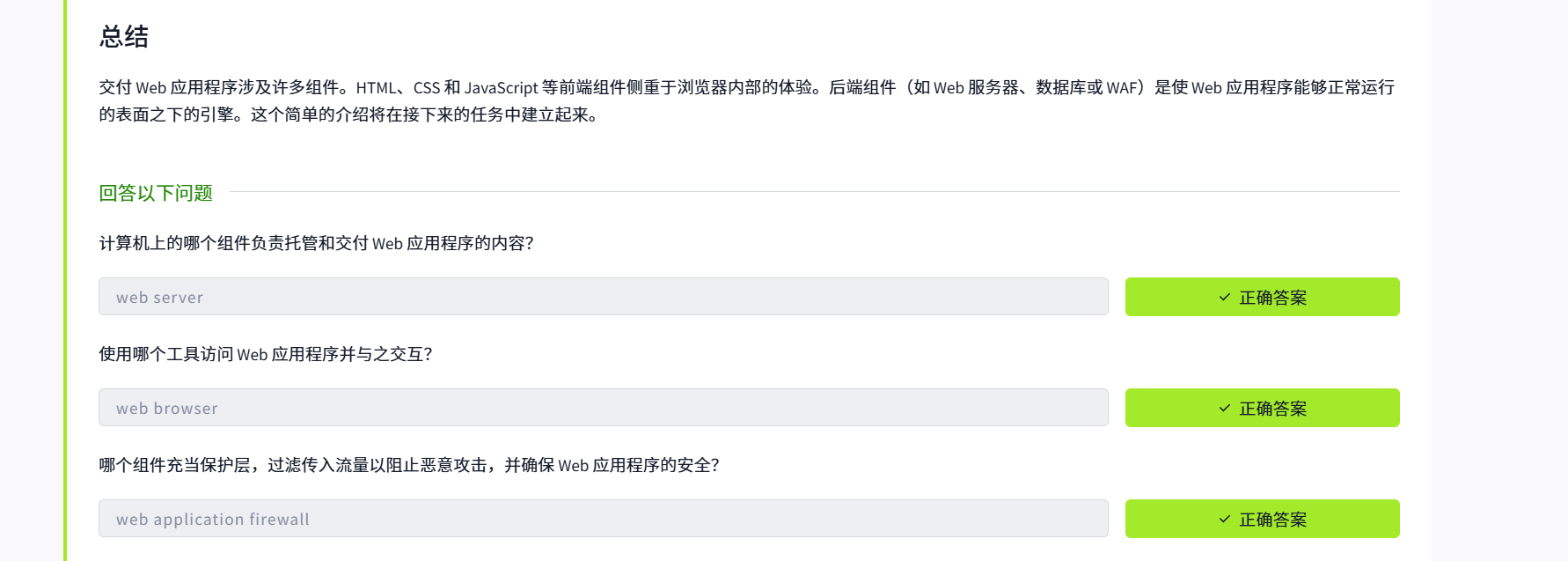Click the green checkmark near web server field
Viewport: 1568px width, 561px height.
1223,297
